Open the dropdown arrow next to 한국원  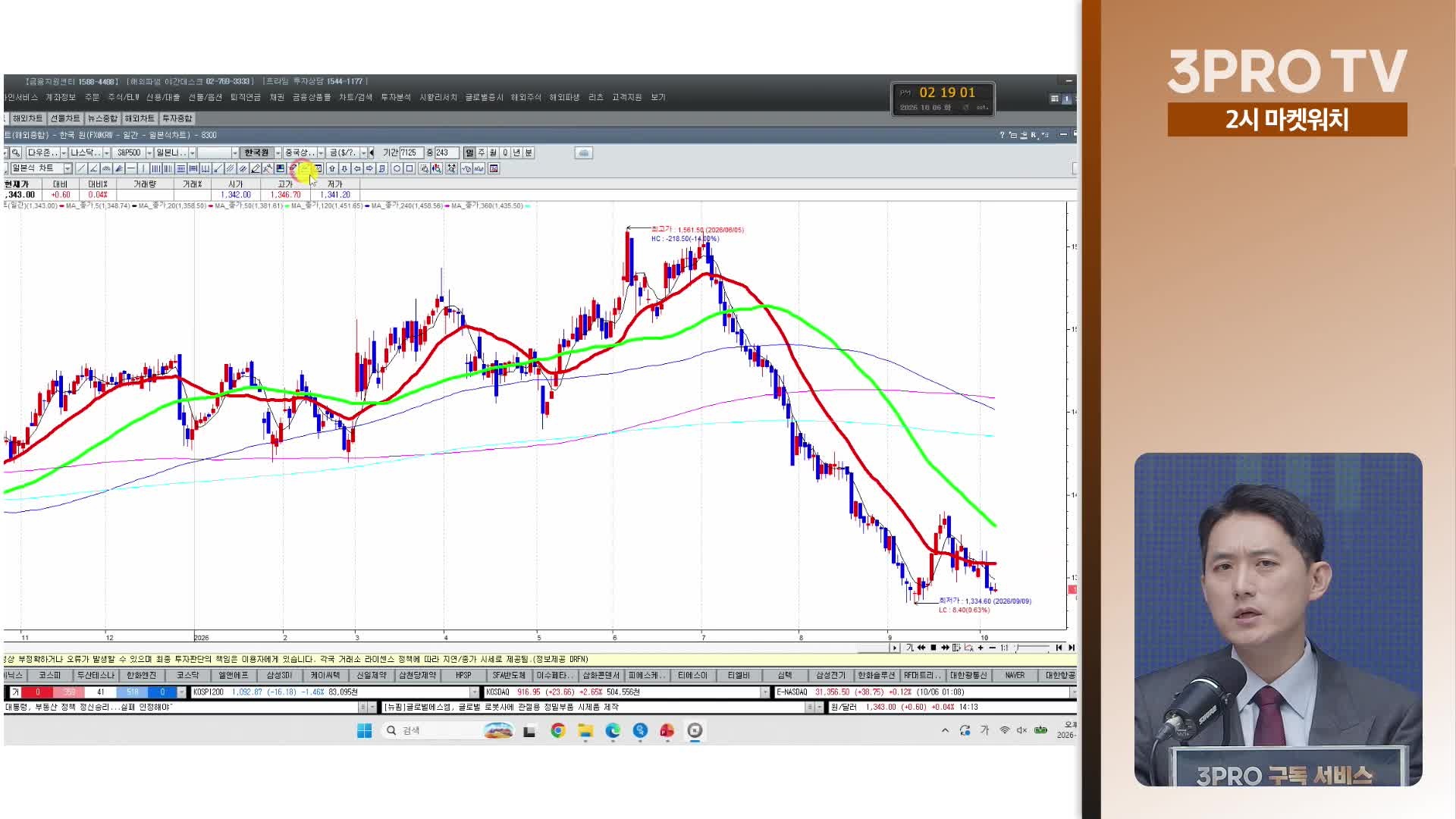click(x=278, y=153)
